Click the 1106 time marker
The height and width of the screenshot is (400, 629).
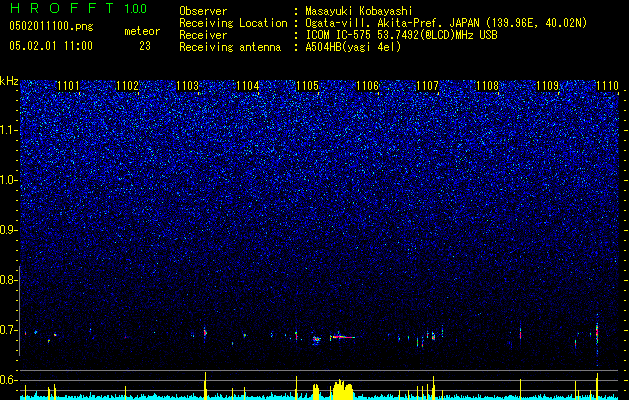point(368,86)
